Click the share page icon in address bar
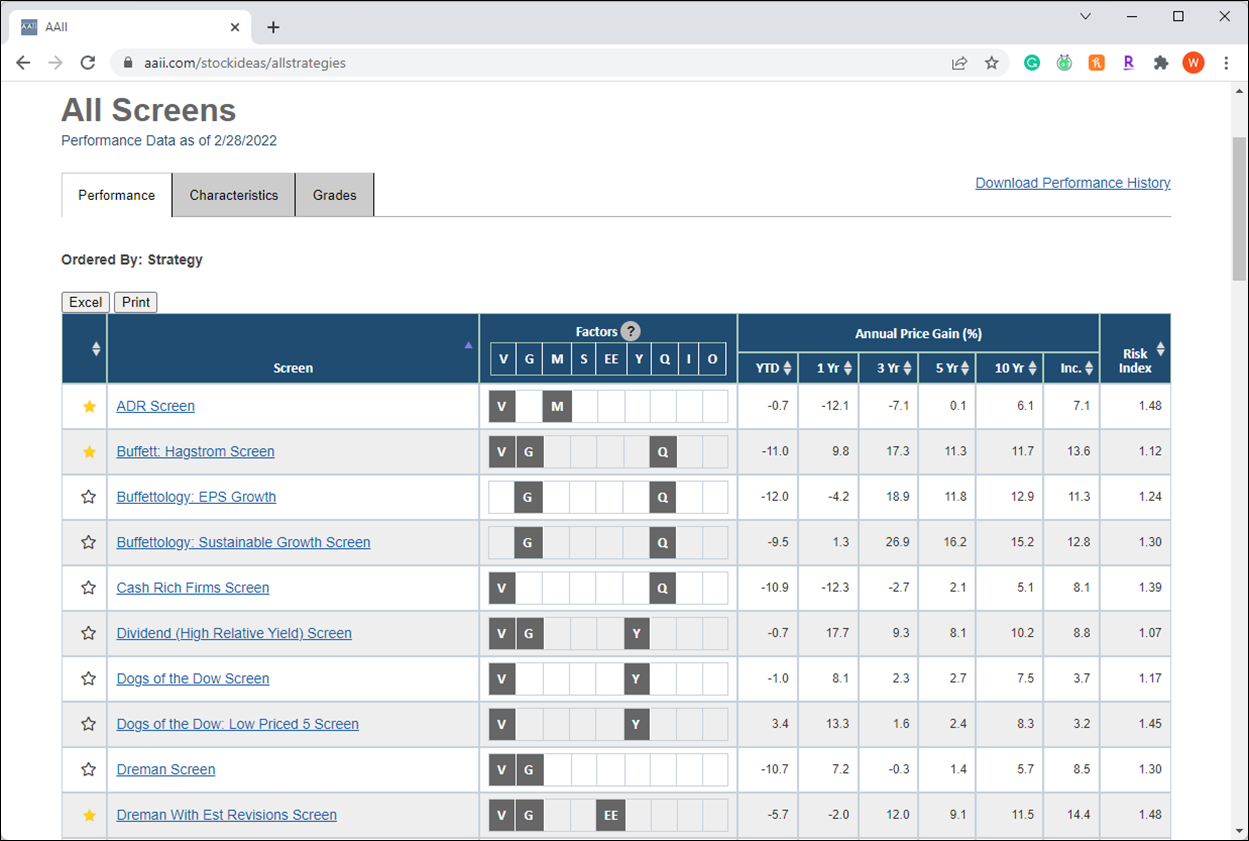 click(x=959, y=62)
